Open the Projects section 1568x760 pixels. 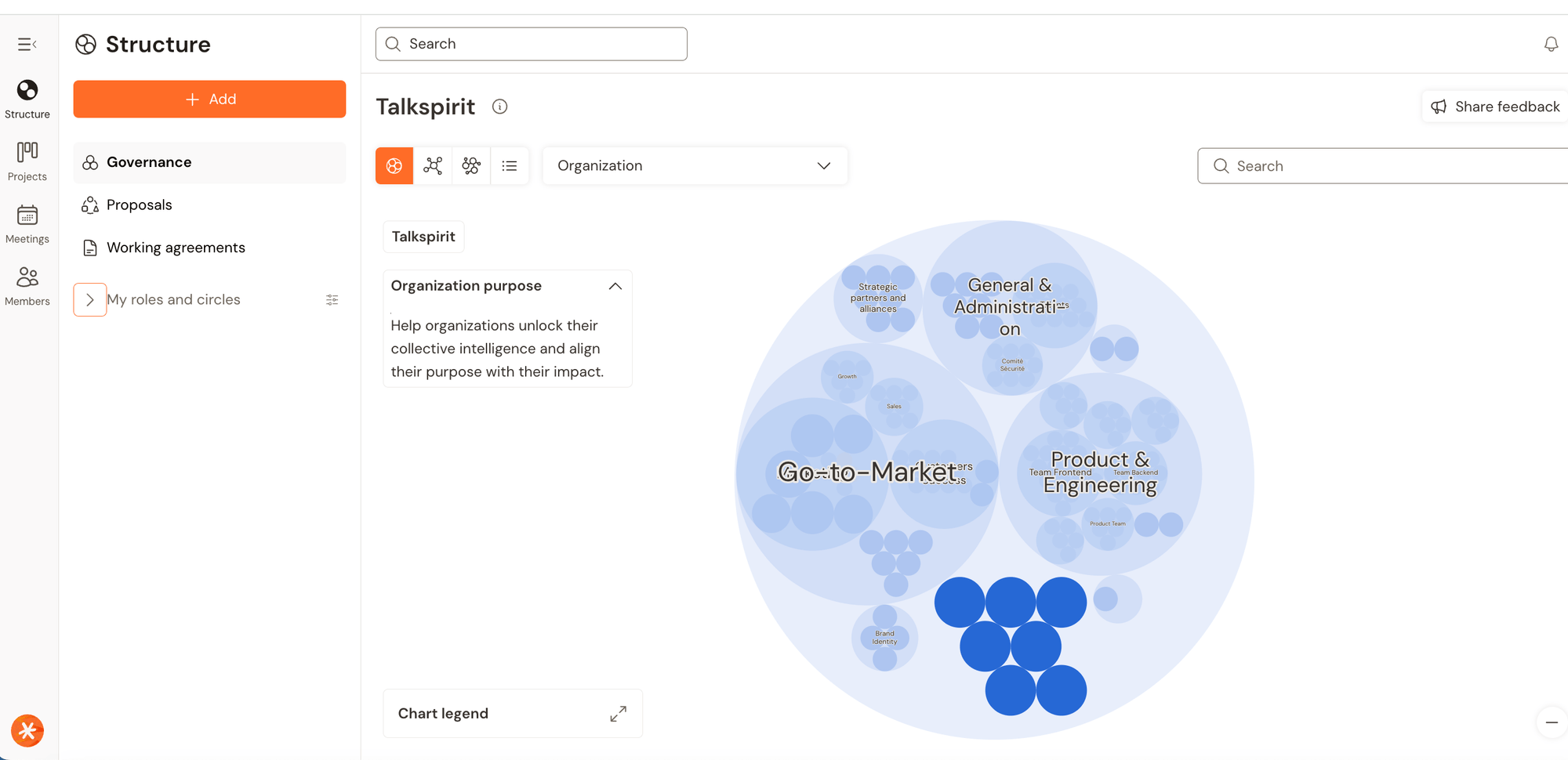point(27,161)
